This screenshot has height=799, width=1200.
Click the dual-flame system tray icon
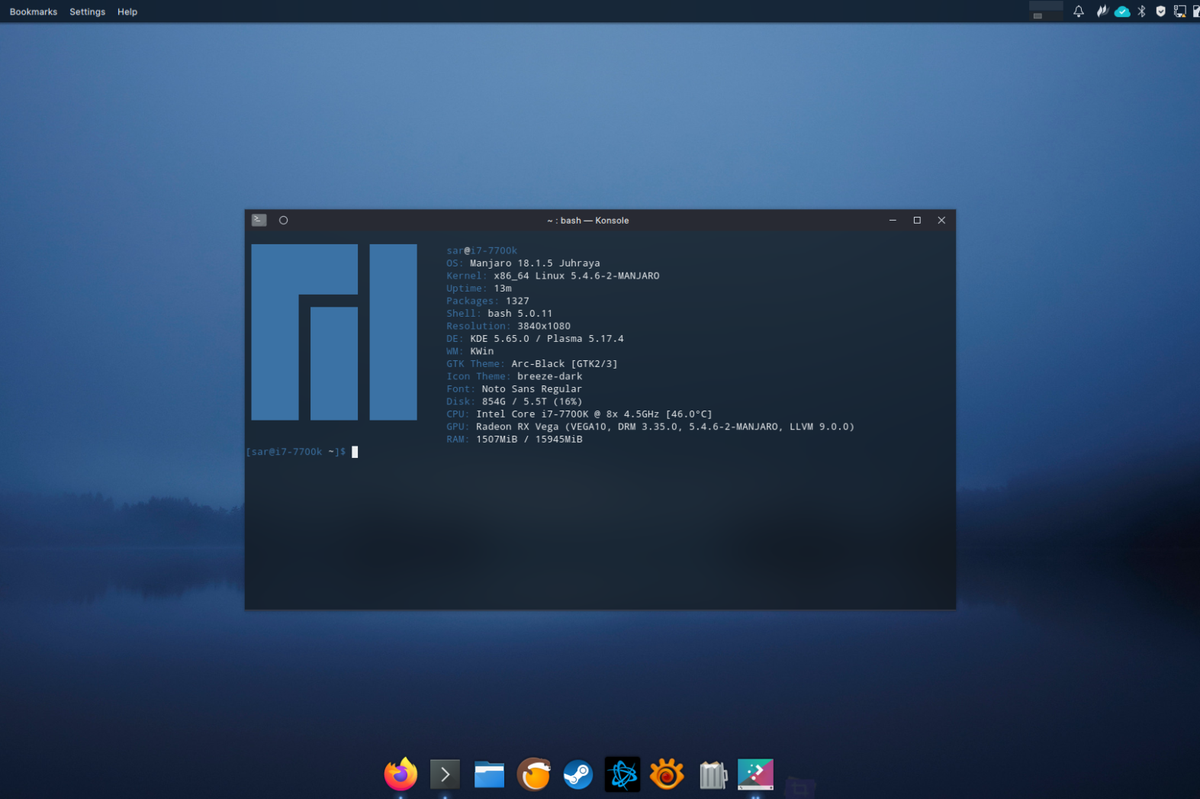[1100, 11]
